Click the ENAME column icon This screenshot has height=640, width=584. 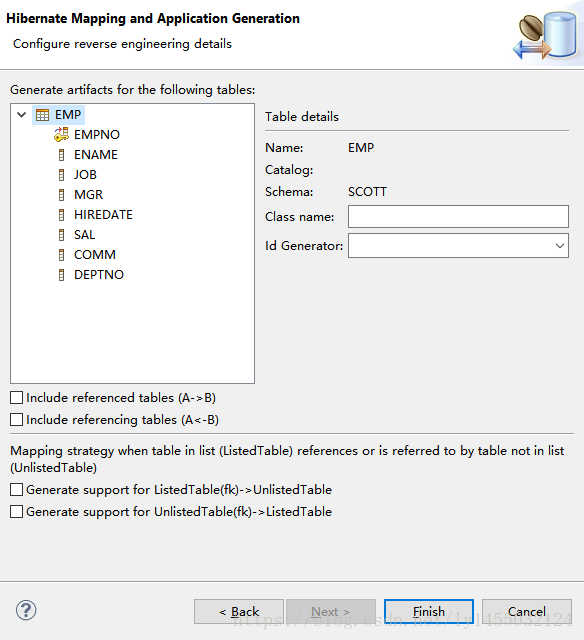coord(62,155)
